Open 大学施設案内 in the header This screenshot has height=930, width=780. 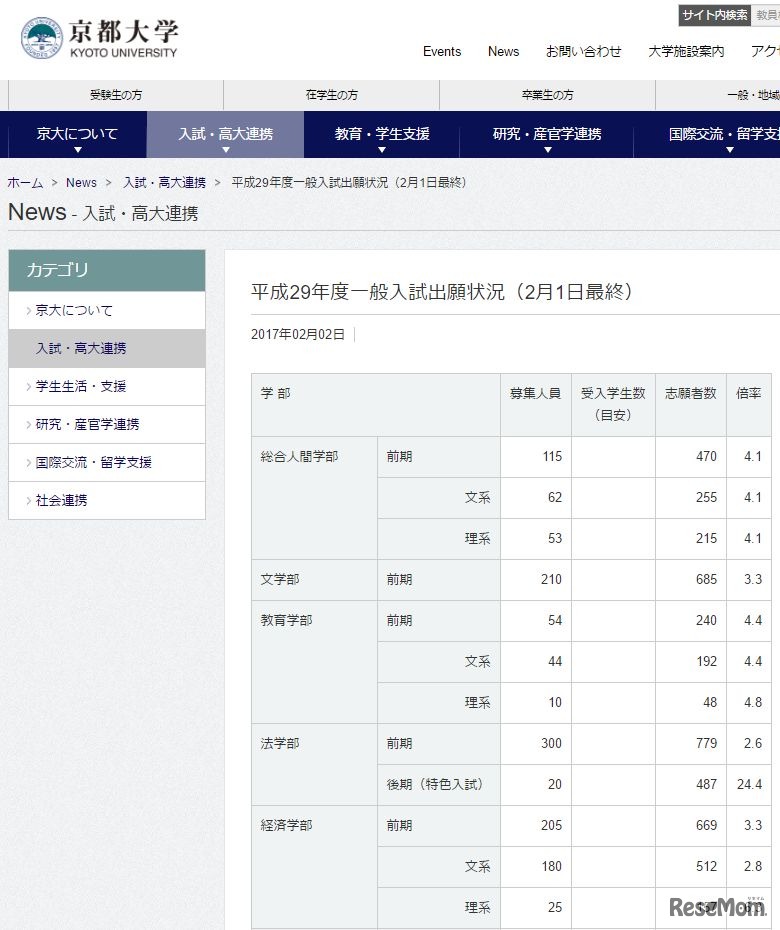[686, 52]
